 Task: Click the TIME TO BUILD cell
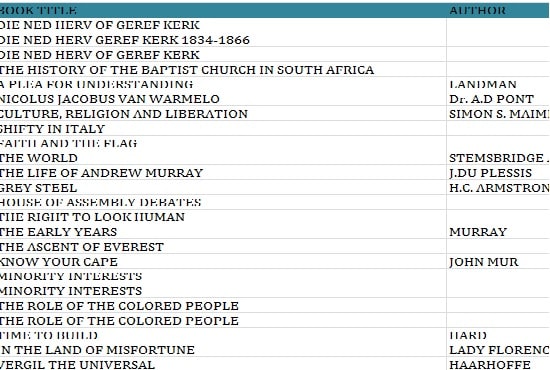223,335
